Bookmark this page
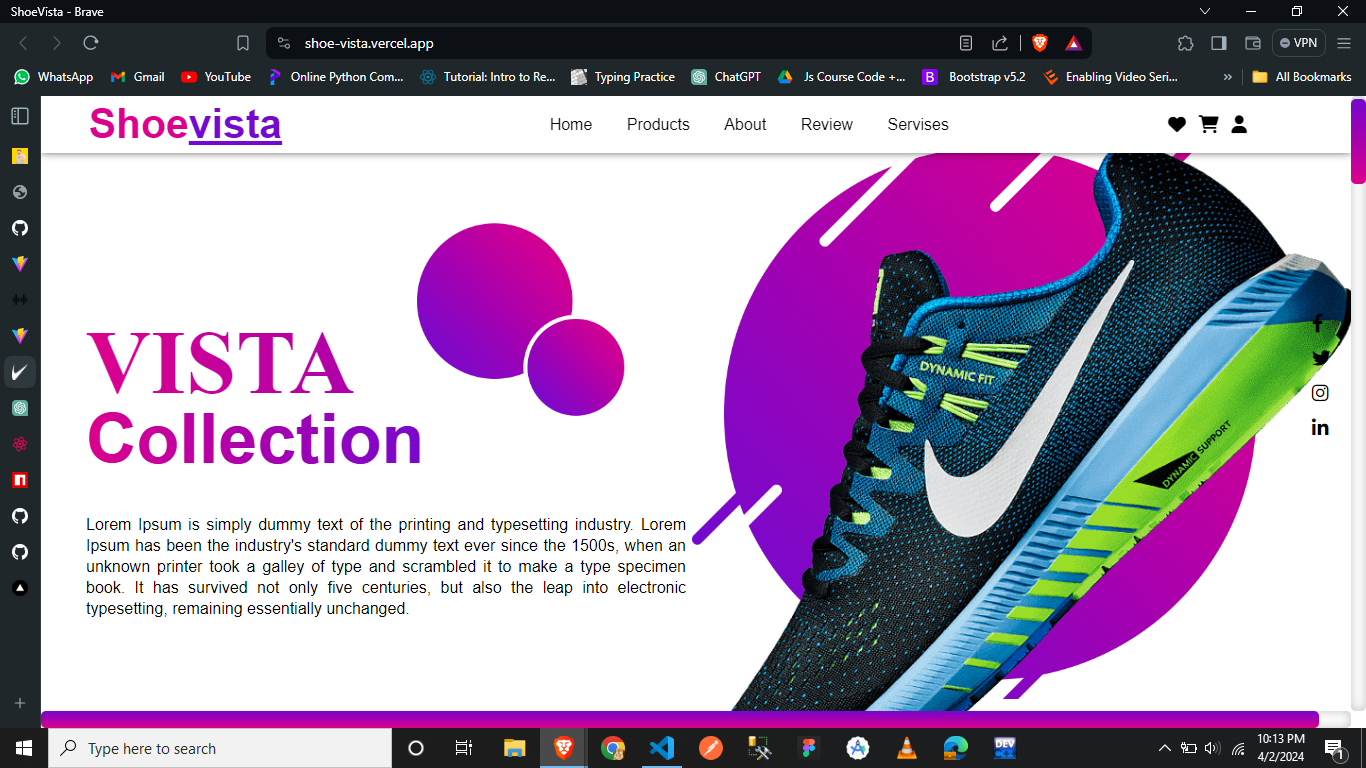Image resolution: width=1366 pixels, height=768 pixels. (x=243, y=43)
